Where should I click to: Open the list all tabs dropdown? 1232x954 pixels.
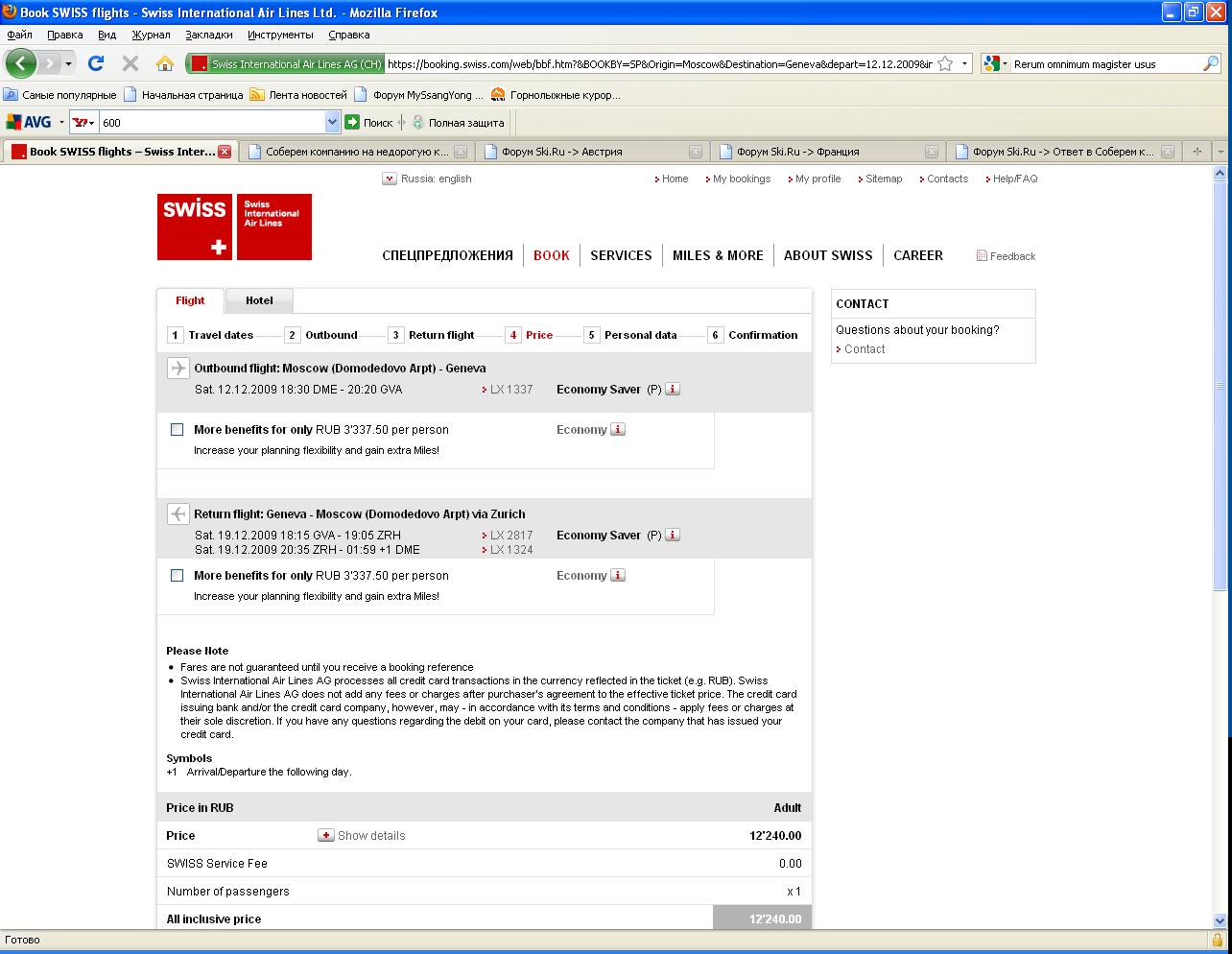tap(1220, 152)
